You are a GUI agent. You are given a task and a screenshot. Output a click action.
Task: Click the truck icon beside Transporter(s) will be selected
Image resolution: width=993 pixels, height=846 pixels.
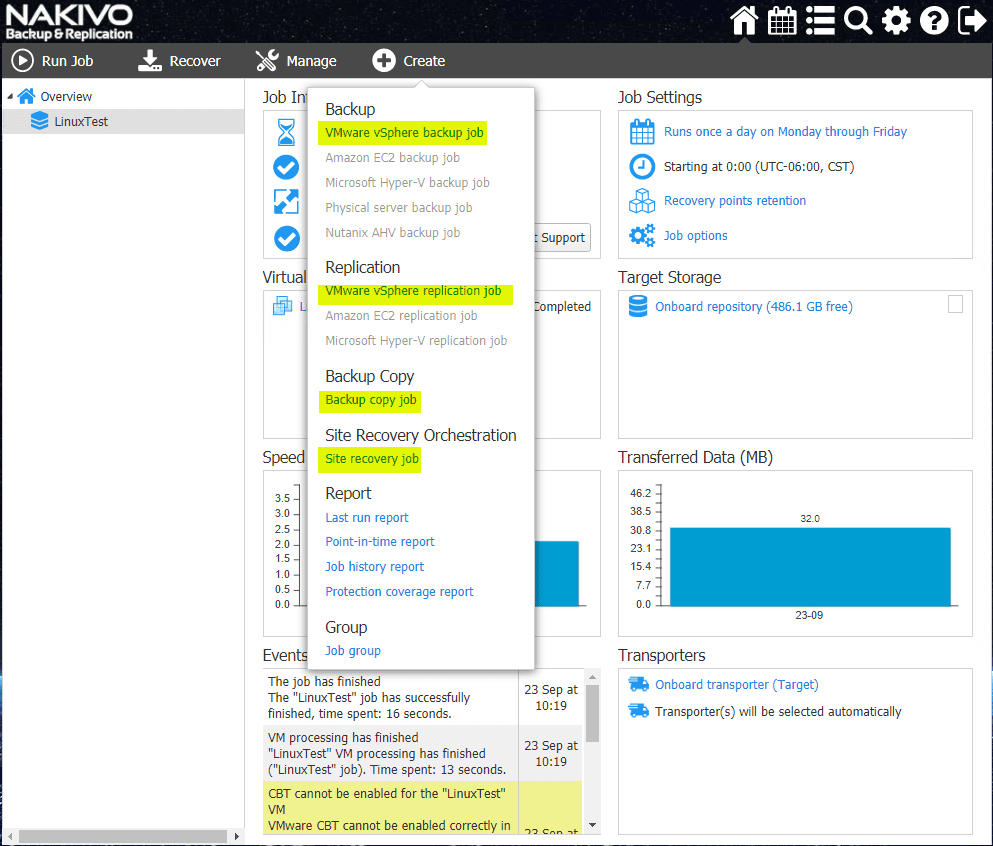[x=638, y=710]
